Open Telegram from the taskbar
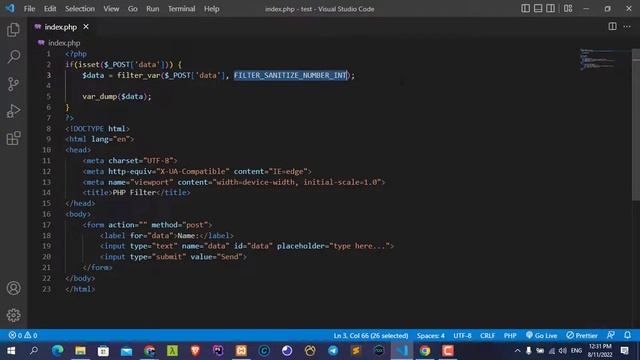 333,351
